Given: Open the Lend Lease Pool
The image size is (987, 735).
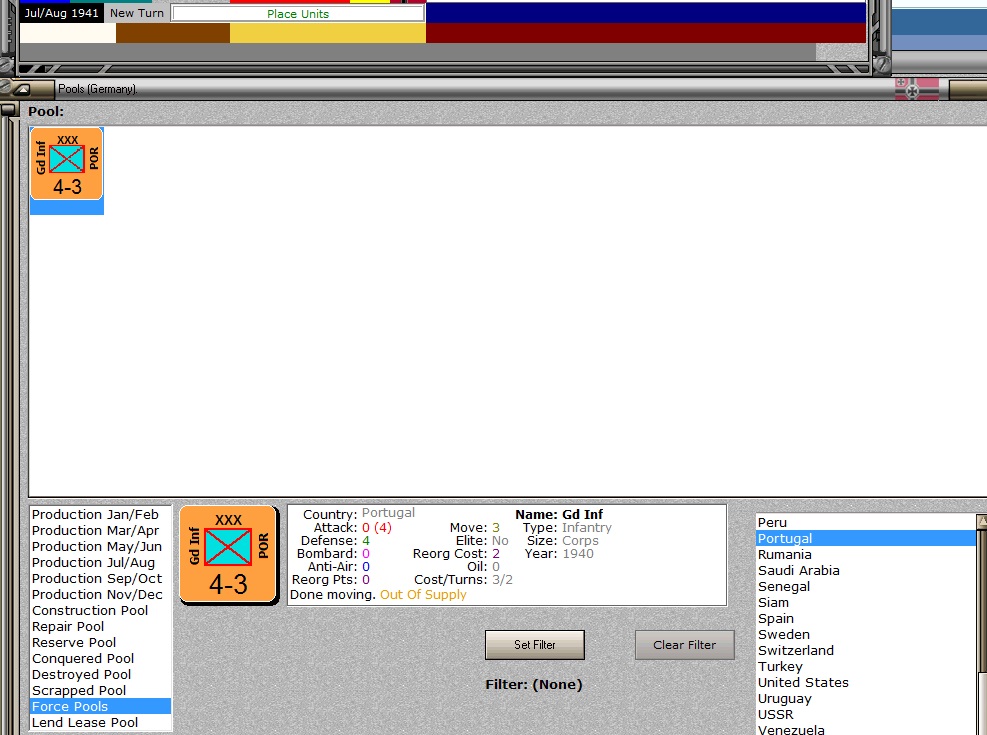Looking at the screenshot, I should [x=101, y=722].
